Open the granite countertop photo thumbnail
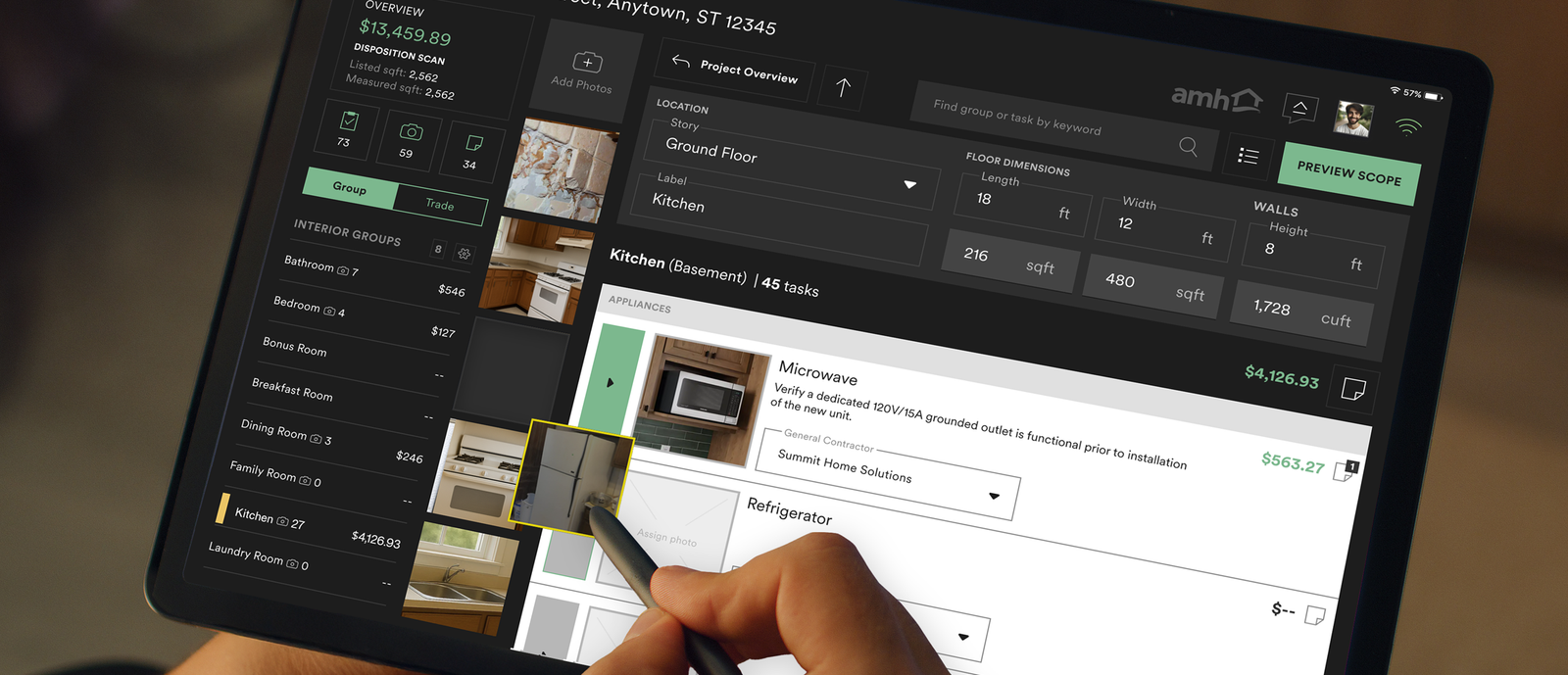Screen dimensions: 1568x675 pyautogui.click(x=560, y=170)
